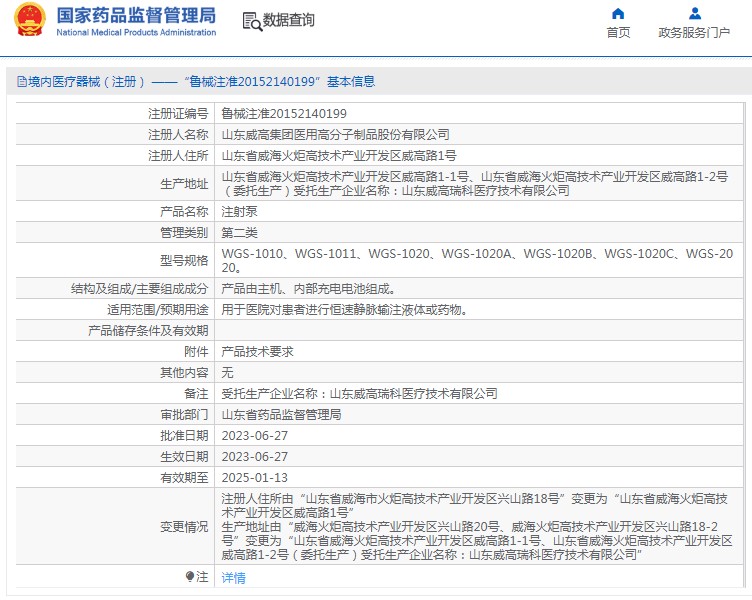Select 山东威高集团医用高分子制品股份有限公司 text

pyautogui.click(x=335, y=135)
